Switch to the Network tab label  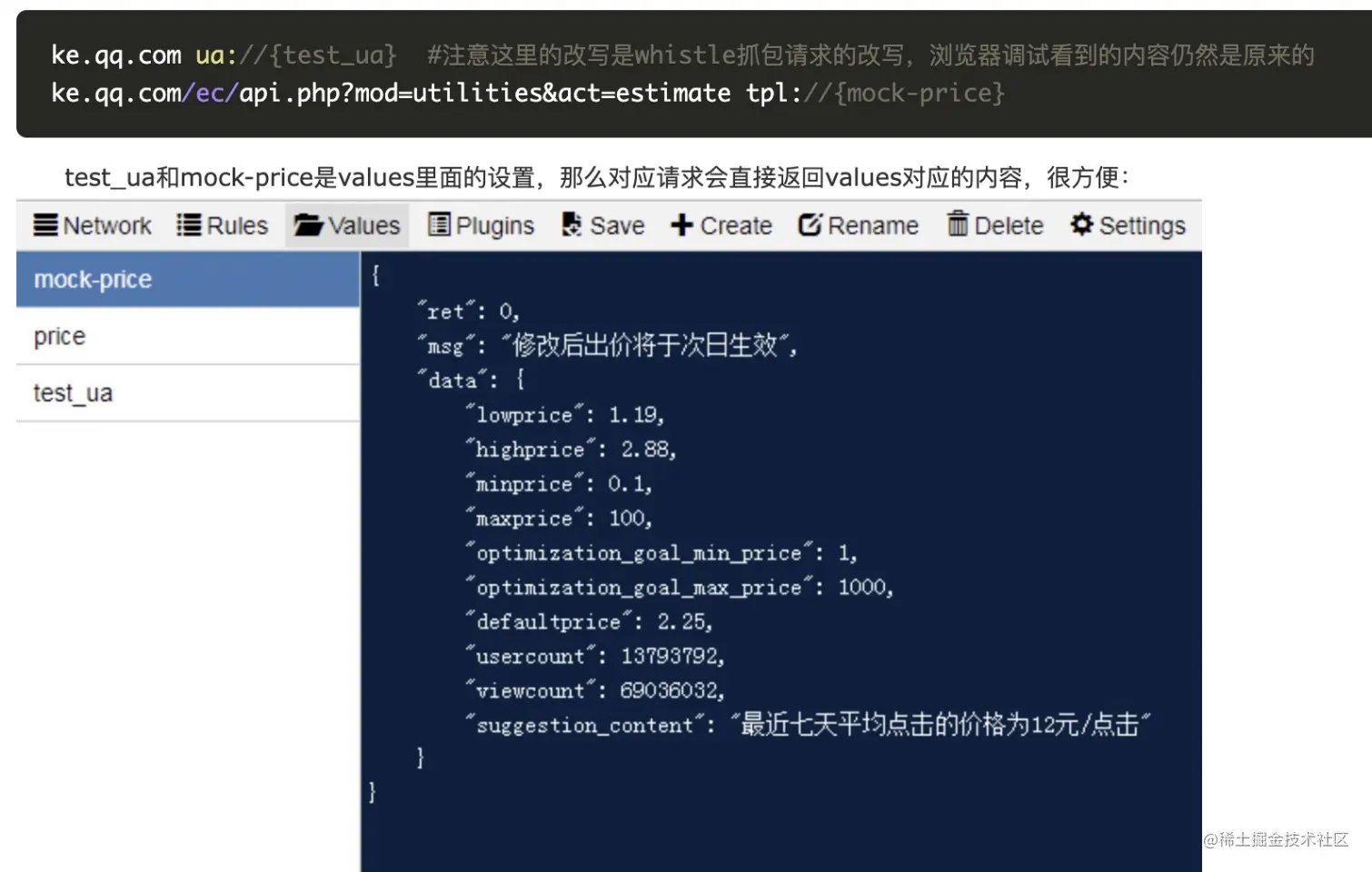pos(107,225)
